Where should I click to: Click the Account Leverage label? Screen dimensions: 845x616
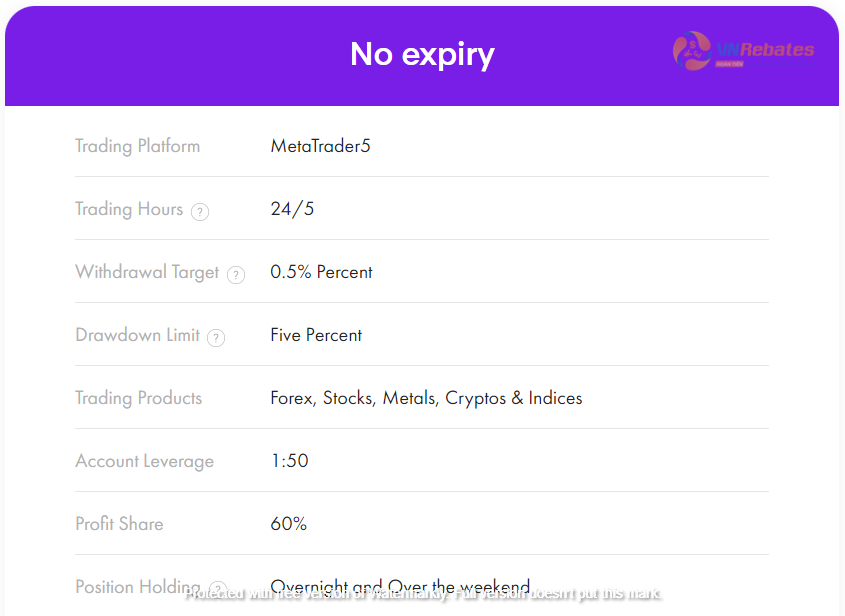[x=144, y=461]
